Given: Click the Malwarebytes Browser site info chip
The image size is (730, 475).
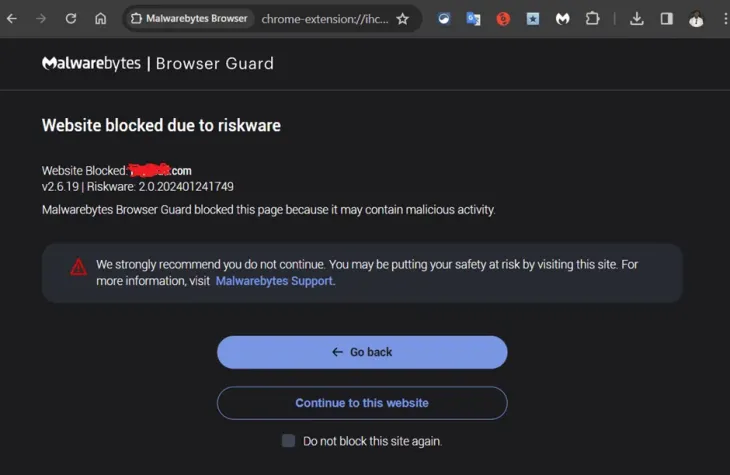Looking at the screenshot, I should coord(189,19).
